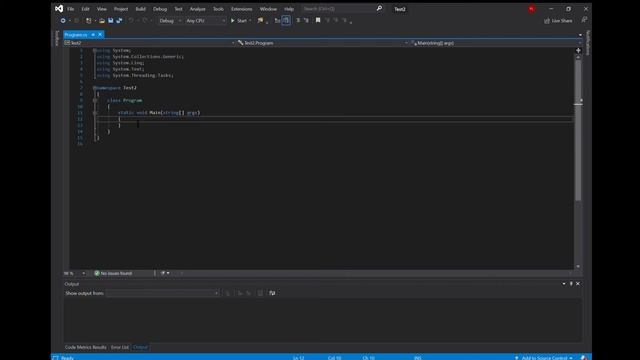Click the No issues found indicator

coord(113,273)
